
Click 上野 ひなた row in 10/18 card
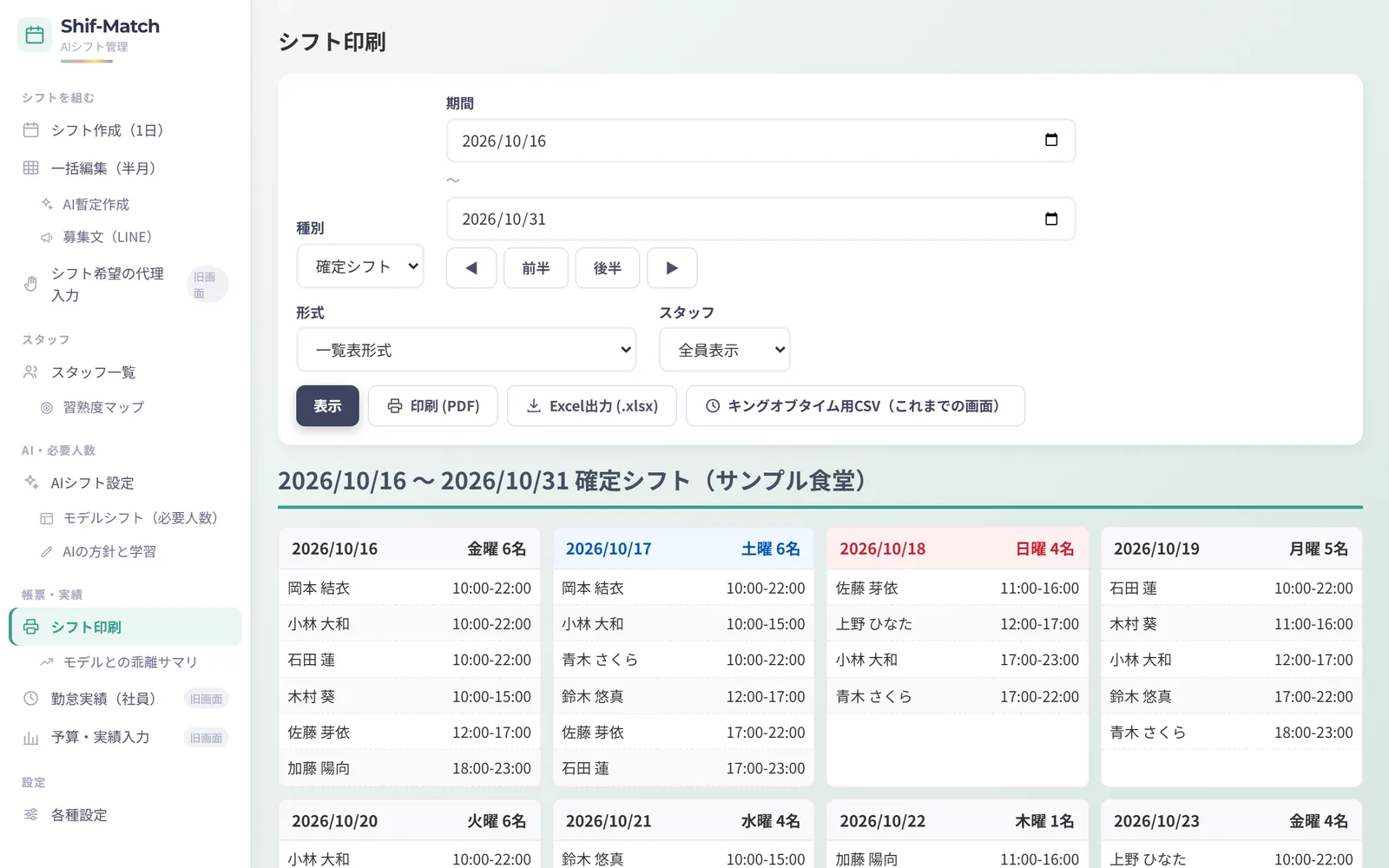point(957,624)
